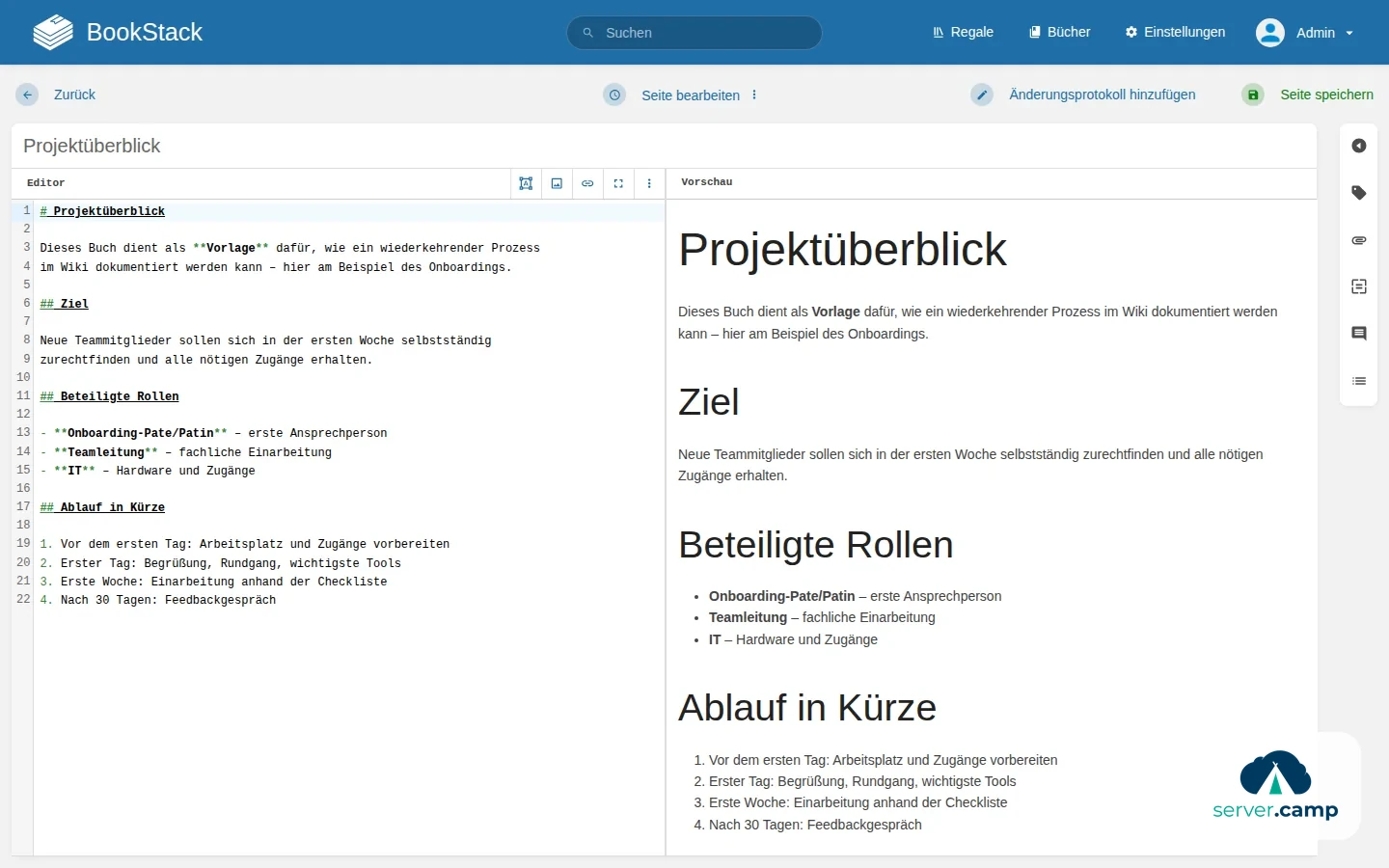Screen dimensions: 1389x868
Task: Open Regale in the header
Action: [x=963, y=32]
